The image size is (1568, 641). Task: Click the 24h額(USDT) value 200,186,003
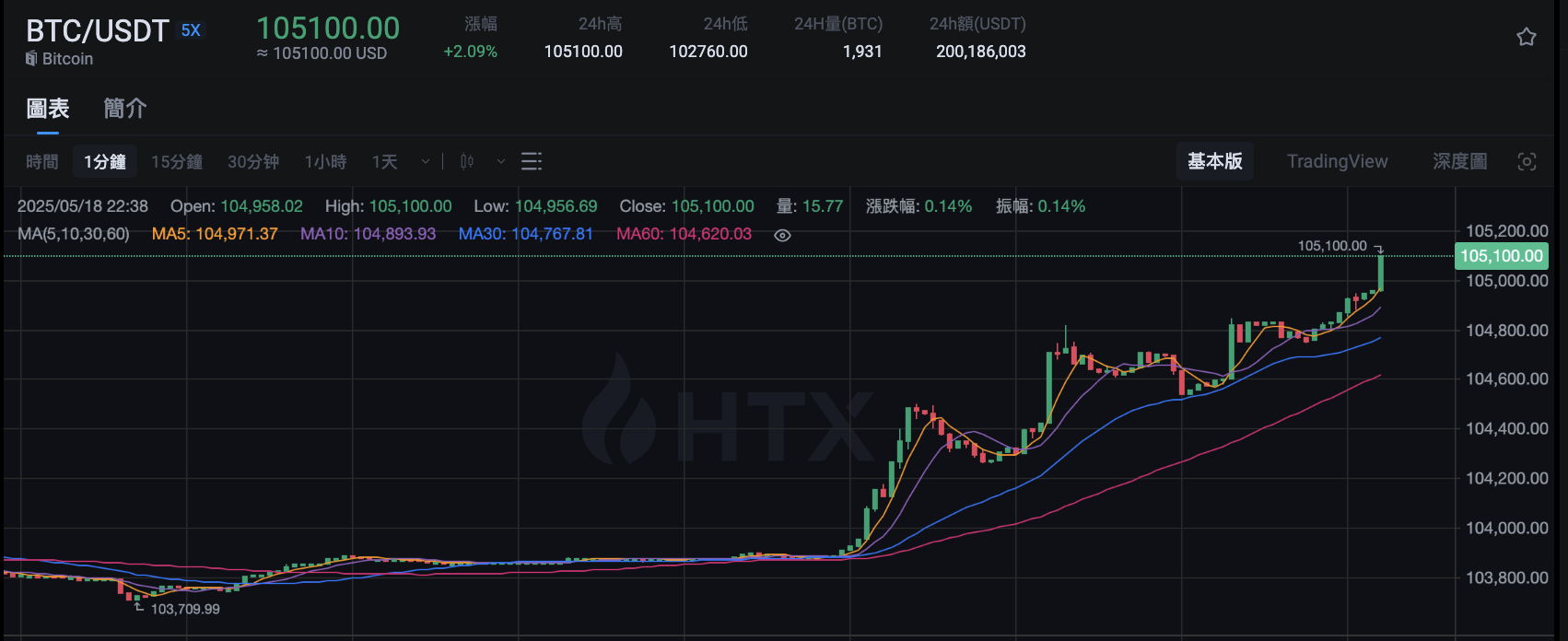pyautogui.click(x=981, y=52)
